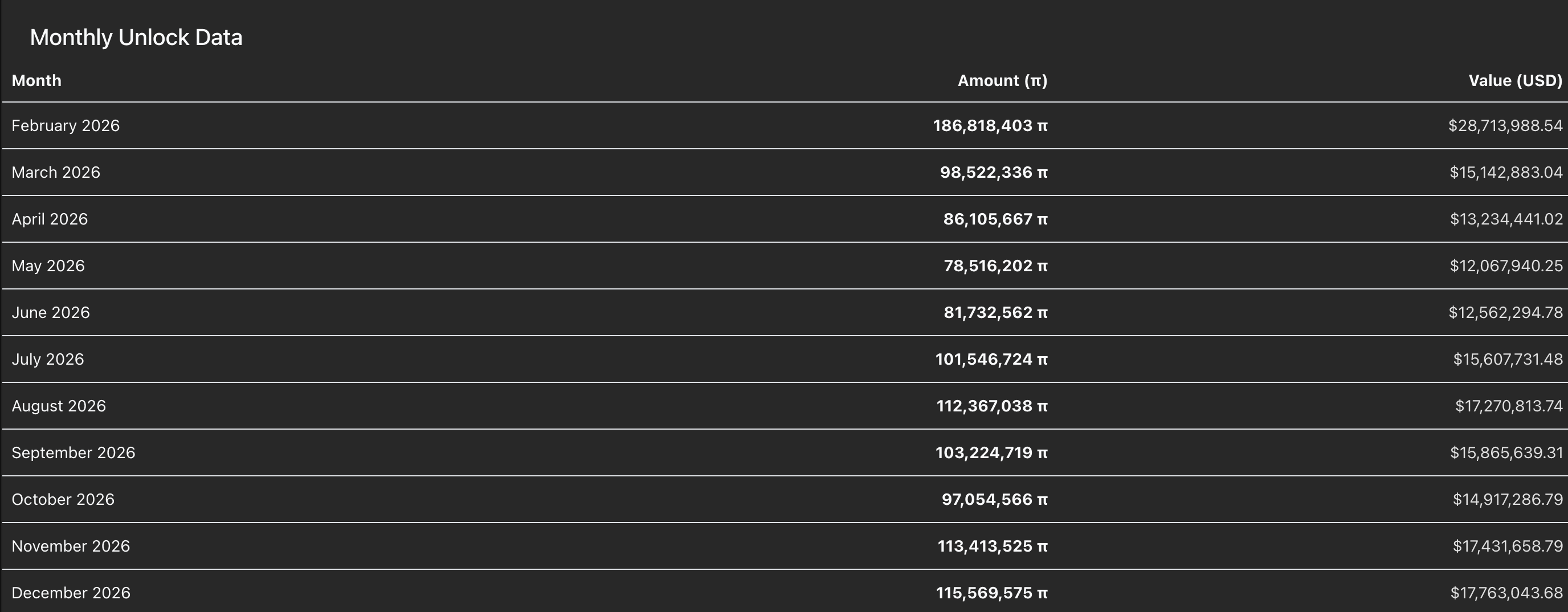This screenshot has height=612, width=1568.
Task: Click the Month column header
Action: pos(36,80)
